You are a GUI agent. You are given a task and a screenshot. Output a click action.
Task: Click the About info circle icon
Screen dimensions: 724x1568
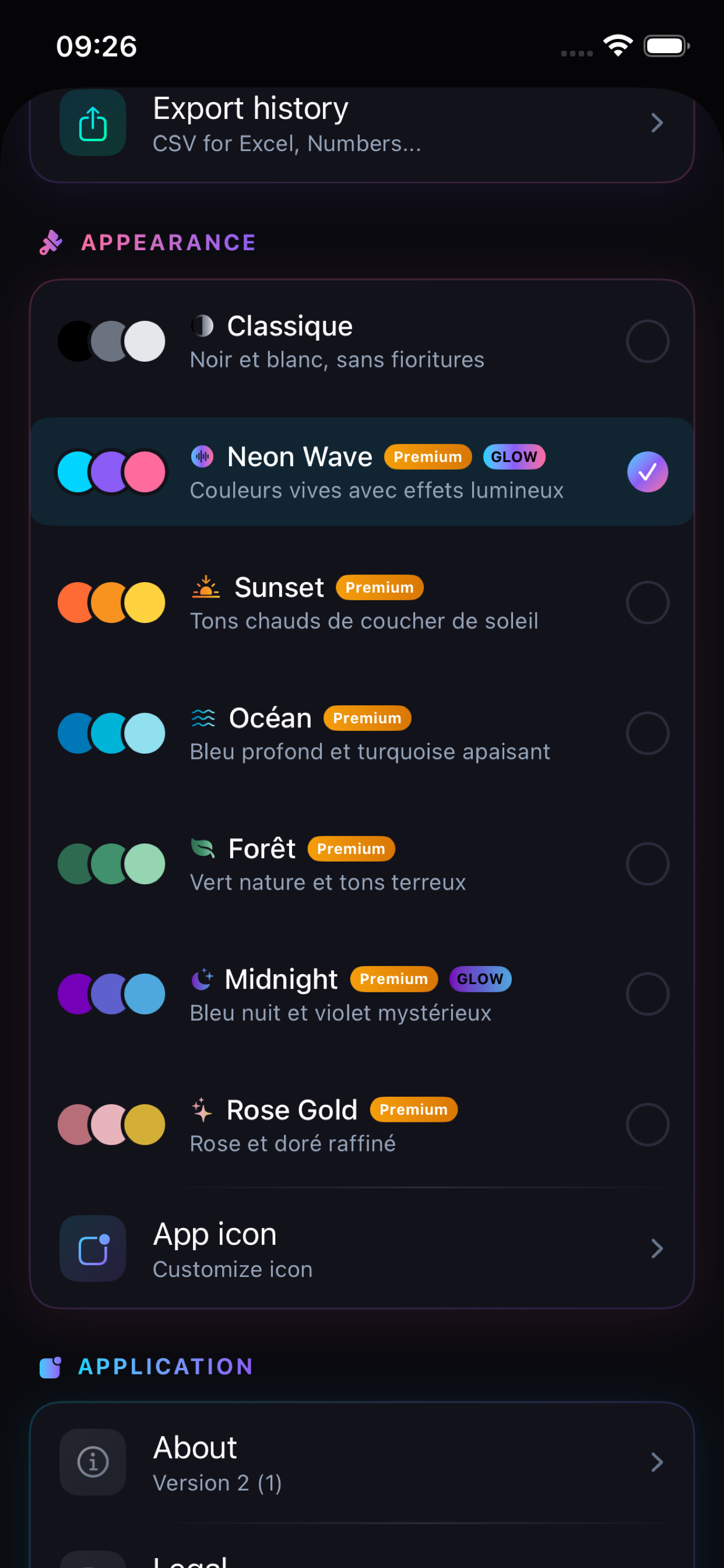92,1462
